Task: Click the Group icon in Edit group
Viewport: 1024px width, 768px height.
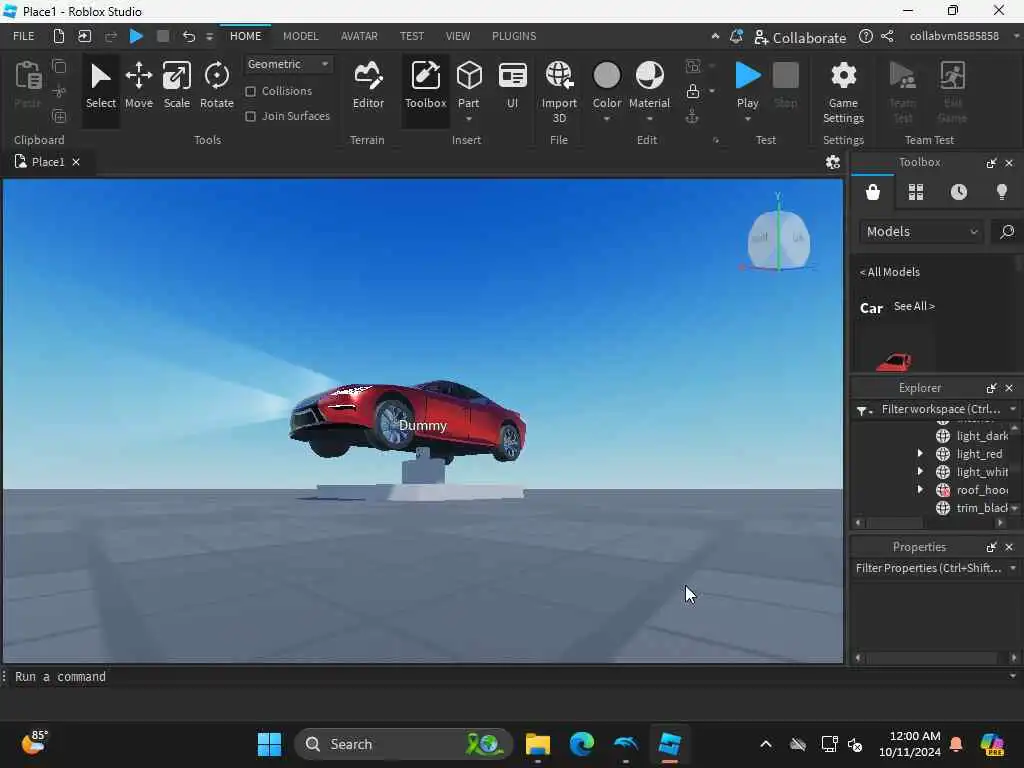Action: click(x=693, y=65)
